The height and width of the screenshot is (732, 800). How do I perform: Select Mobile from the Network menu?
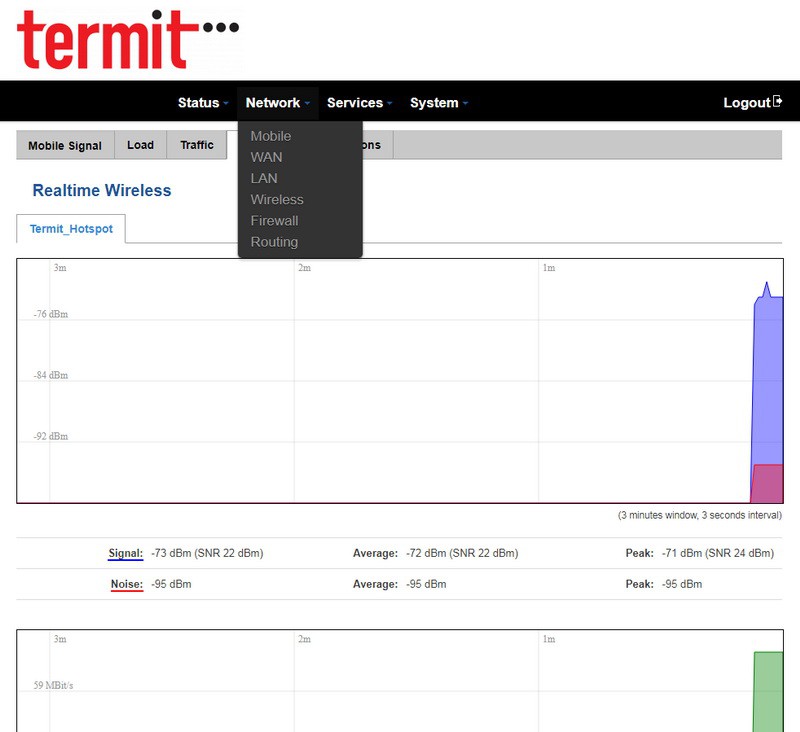tap(271, 136)
